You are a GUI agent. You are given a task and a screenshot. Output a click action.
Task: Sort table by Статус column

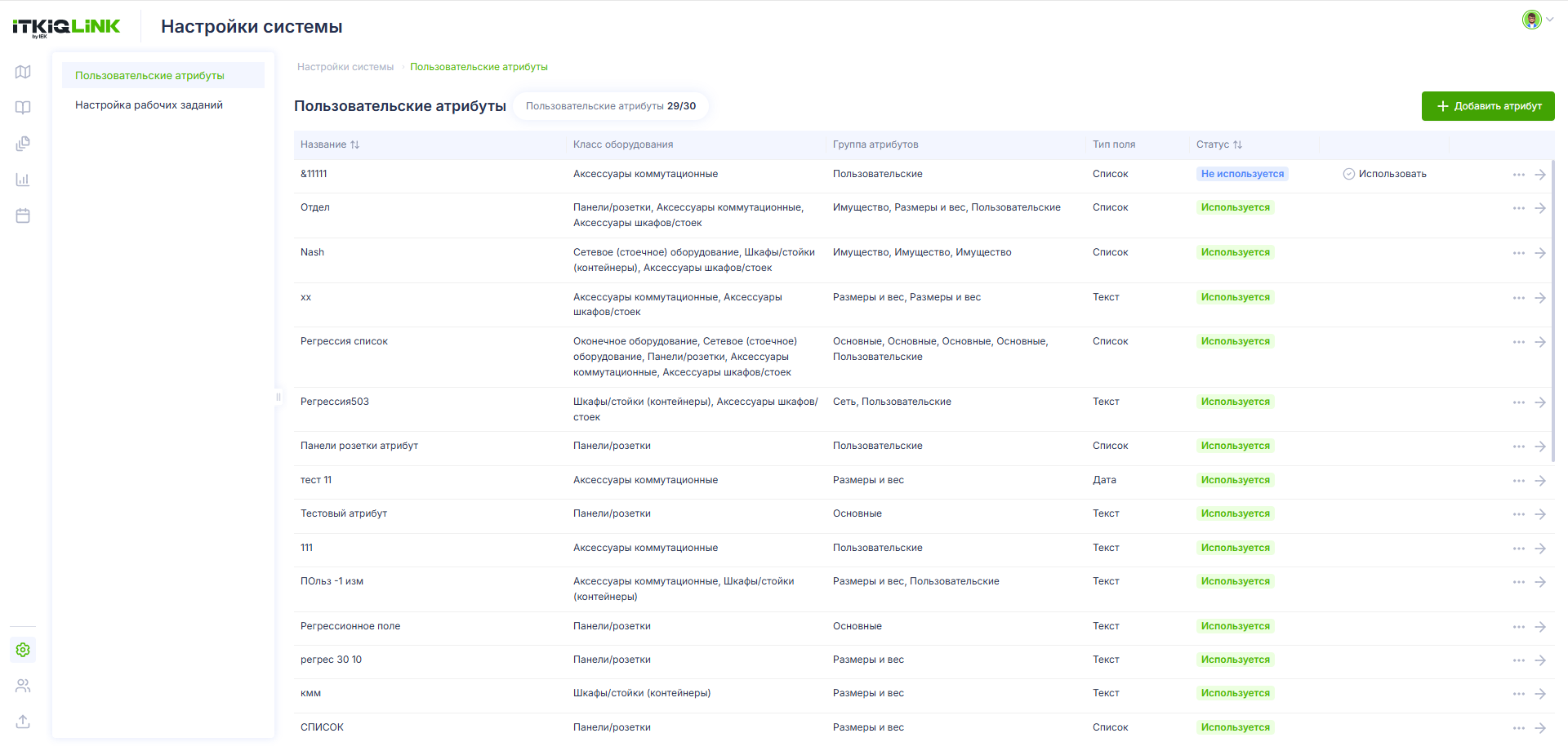tap(1219, 144)
